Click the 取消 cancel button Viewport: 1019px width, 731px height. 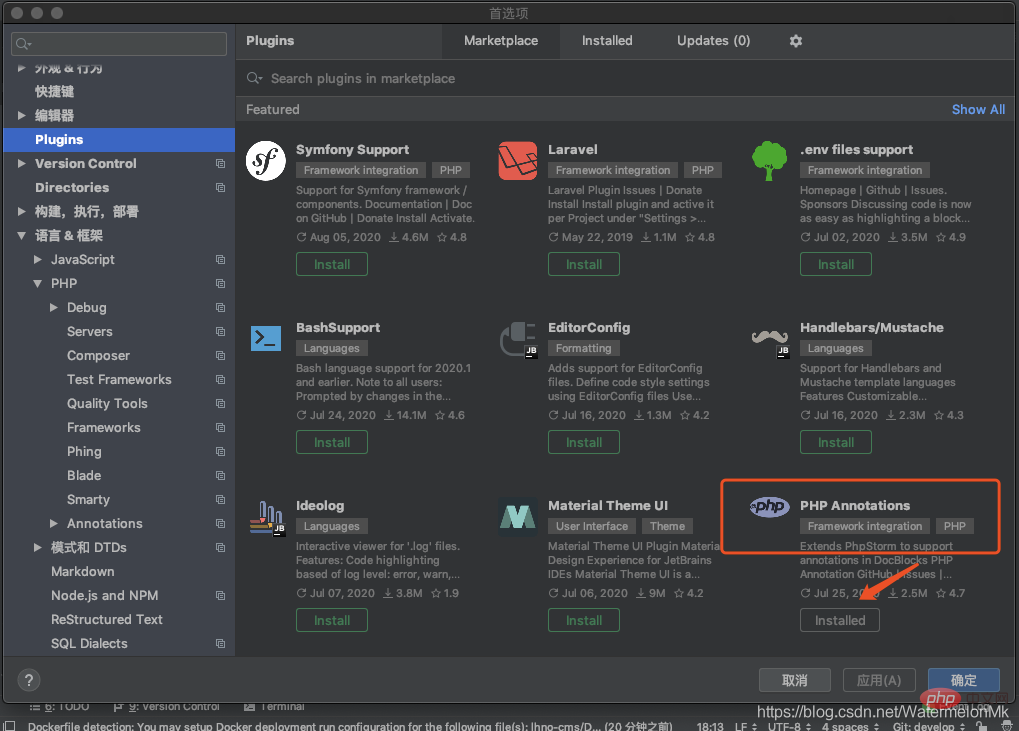click(x=795, y=680)
